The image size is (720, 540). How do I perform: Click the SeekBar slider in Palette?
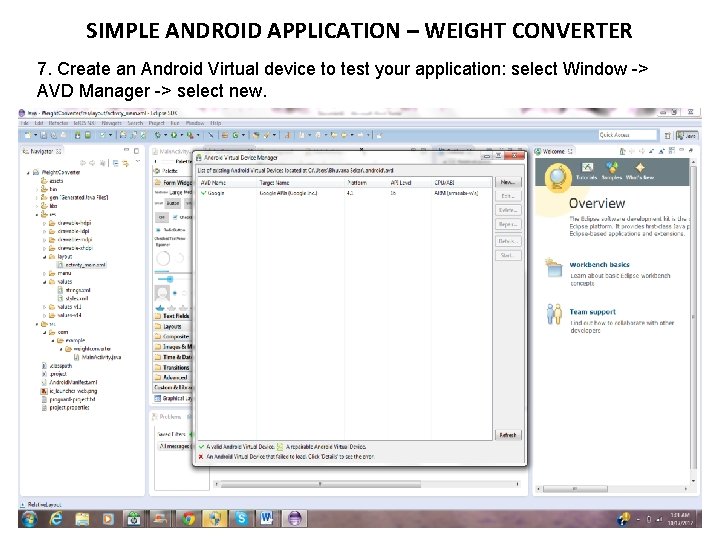click(x=174, y=279)
